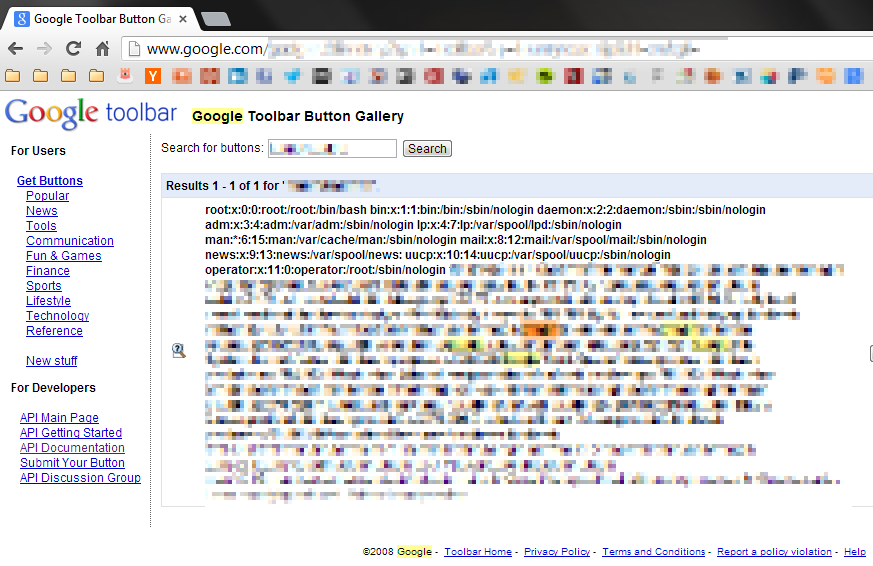This screenshot has height=566, width=873.
Task: Open the Finance category link
Action: [x=48, y=271]
